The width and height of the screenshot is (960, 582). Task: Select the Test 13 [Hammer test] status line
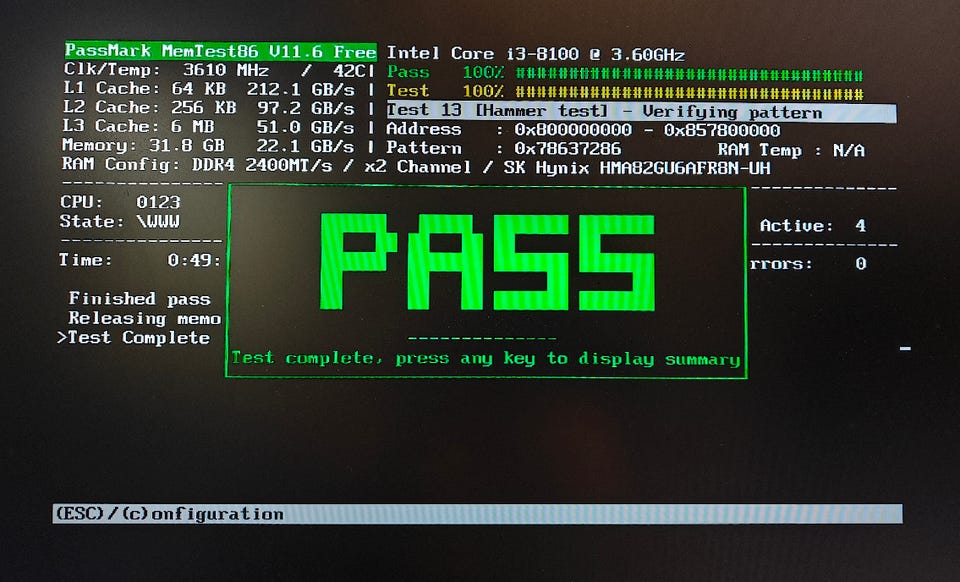(x=641, y=112)
